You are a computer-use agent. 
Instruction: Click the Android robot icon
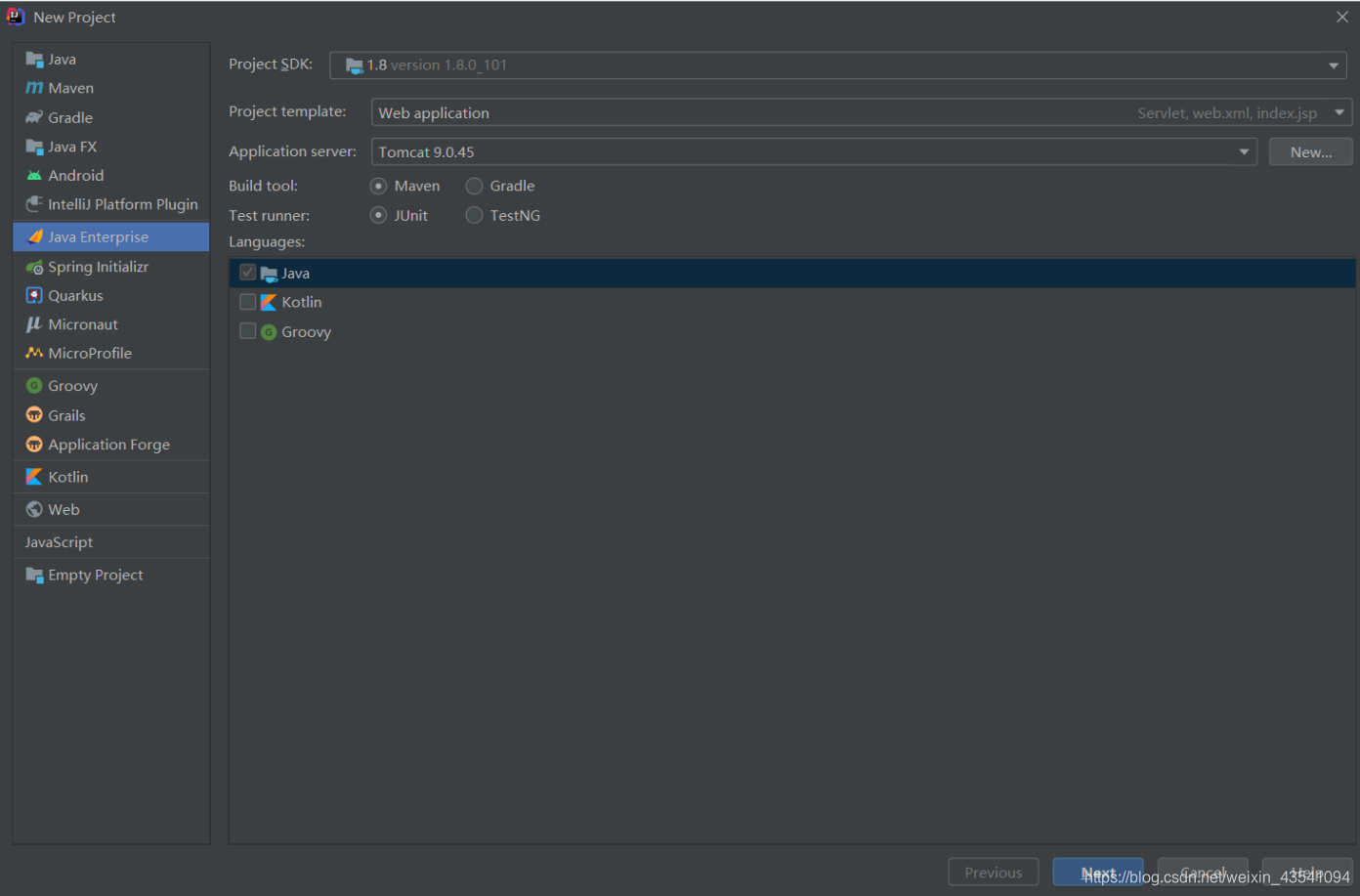(34, 176)
